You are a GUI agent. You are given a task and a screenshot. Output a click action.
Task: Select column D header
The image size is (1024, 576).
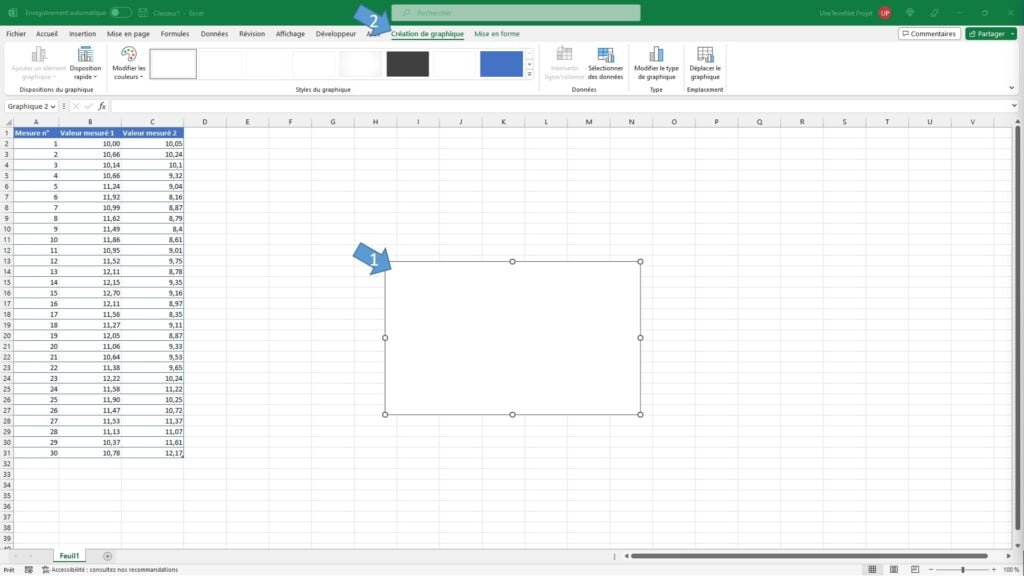(204, 122)
